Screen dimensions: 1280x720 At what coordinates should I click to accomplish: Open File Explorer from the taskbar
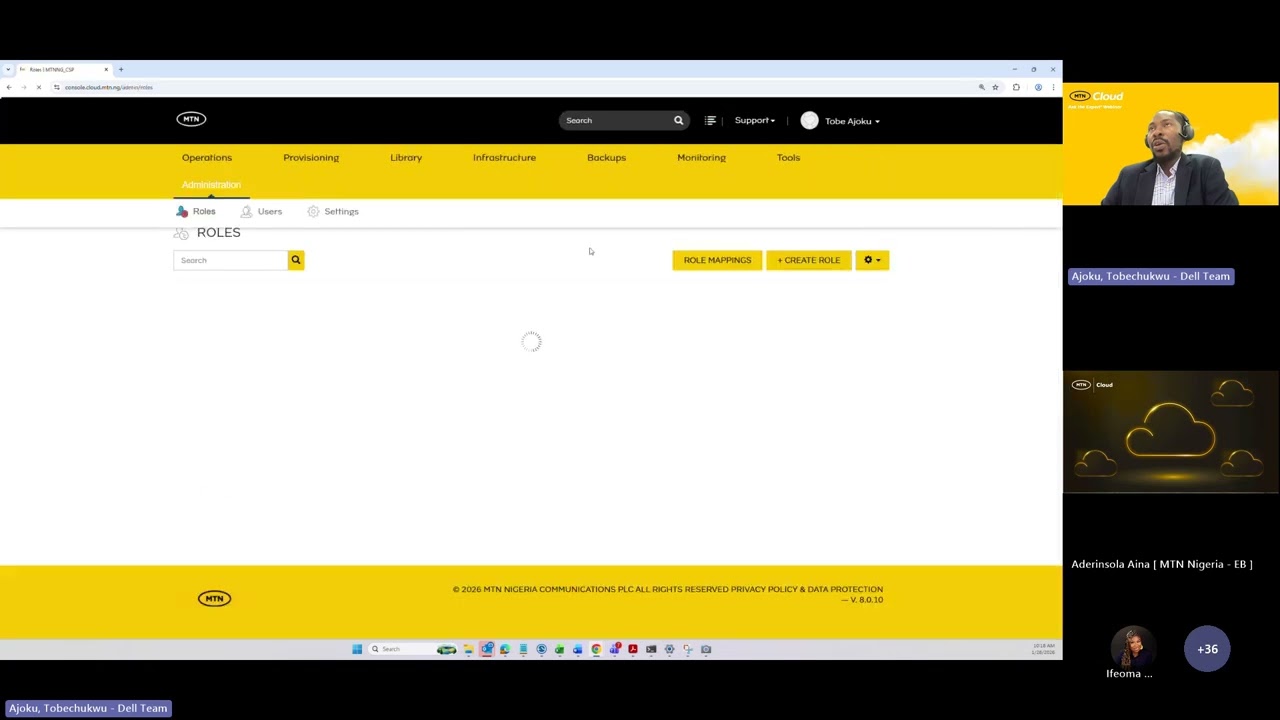468,649
